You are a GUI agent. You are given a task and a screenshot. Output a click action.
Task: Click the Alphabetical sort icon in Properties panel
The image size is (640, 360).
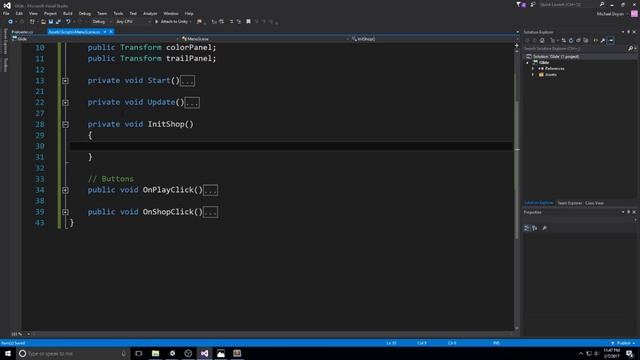(535, 228)
